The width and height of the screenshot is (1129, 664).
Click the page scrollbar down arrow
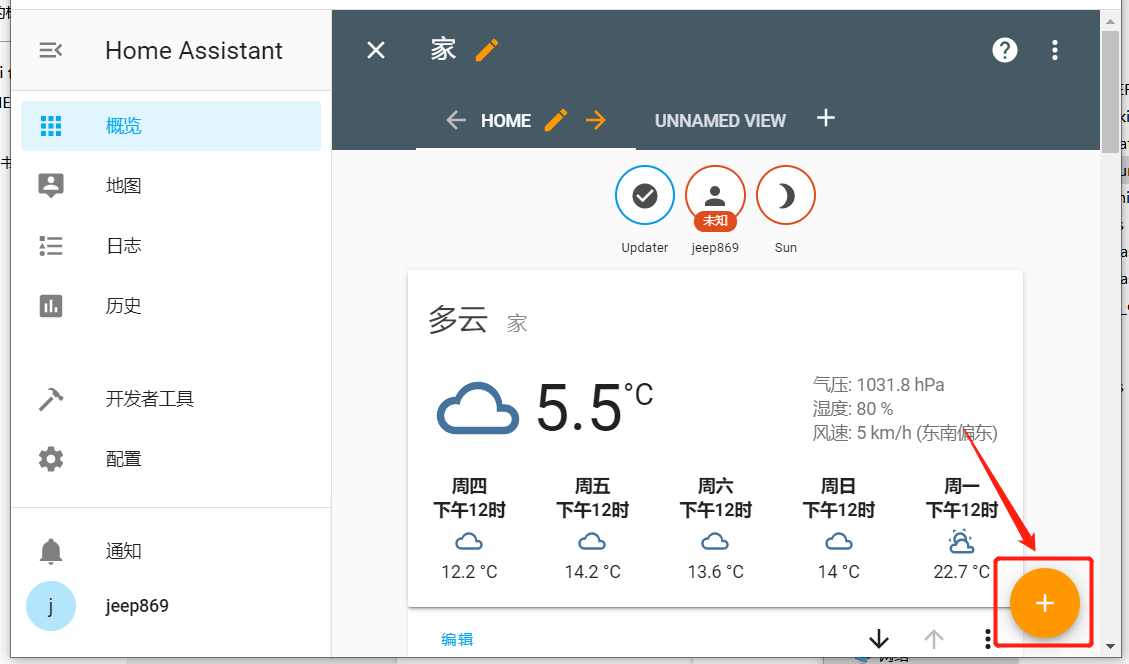(x=1110, y=647)
